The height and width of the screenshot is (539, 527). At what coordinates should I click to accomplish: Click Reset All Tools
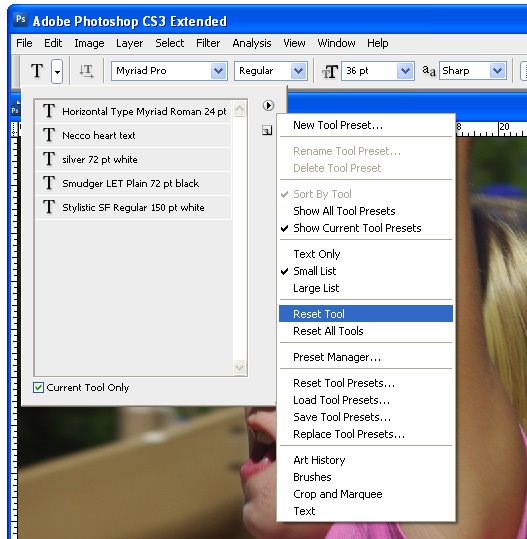pos(366,331)
